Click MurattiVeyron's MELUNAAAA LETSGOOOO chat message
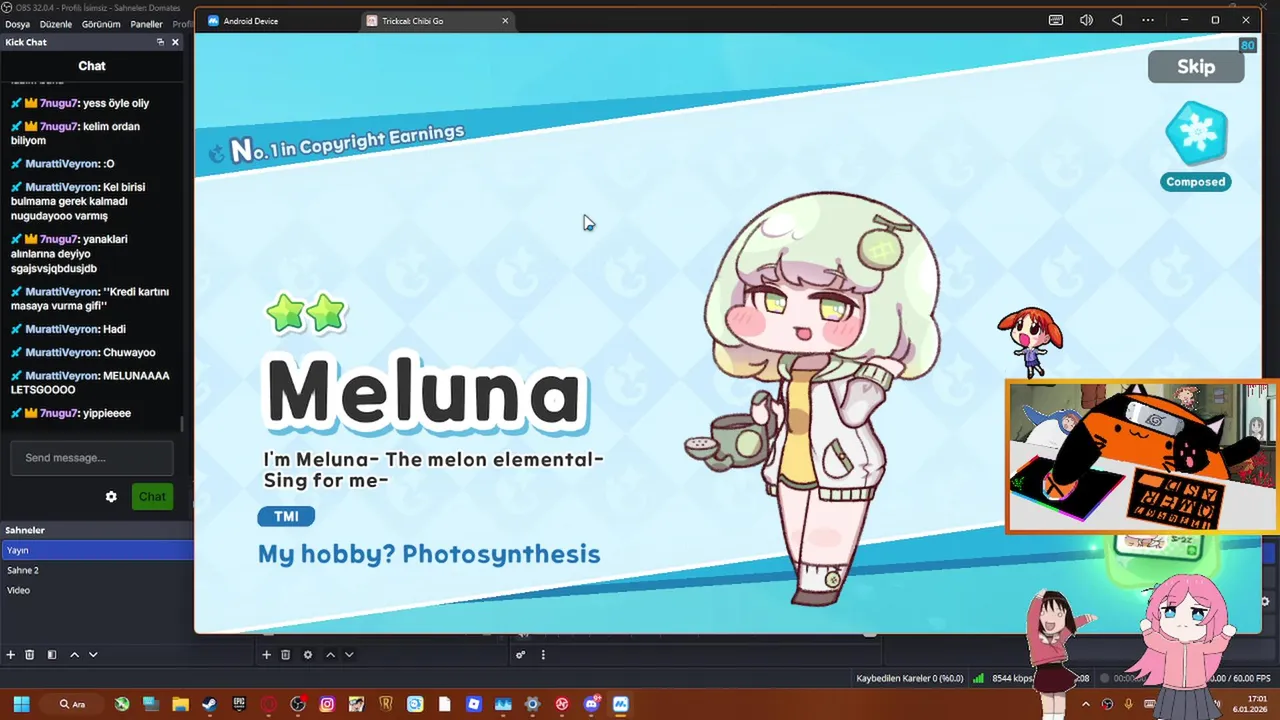Image resolution: width=1280 pixels, height=720 pixels. pos(90,382)
